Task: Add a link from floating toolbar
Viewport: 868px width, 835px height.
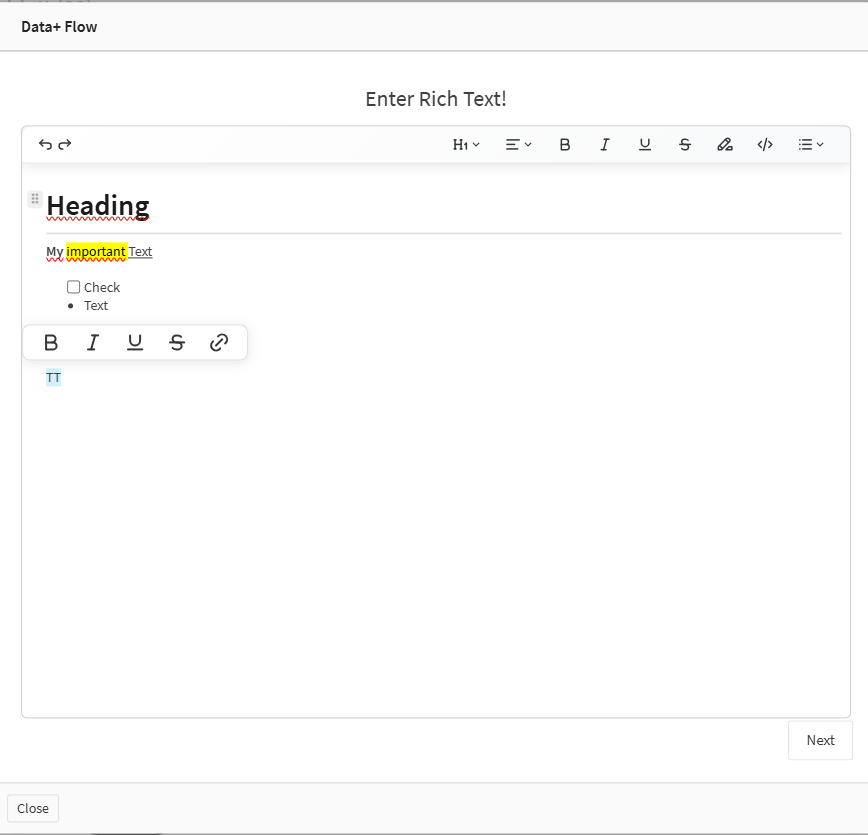Action: (x=219, y=343)
